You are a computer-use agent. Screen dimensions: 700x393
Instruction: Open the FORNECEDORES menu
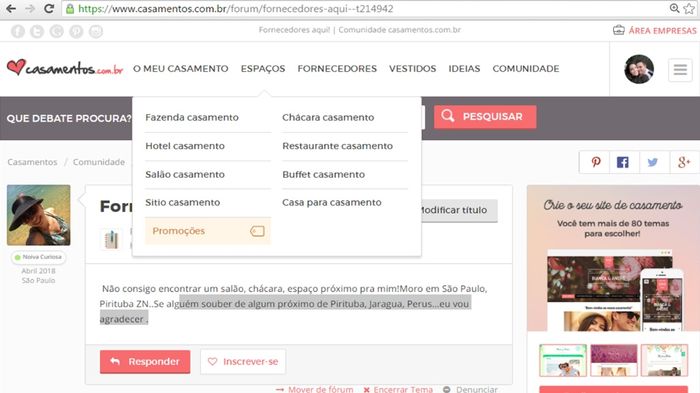(x=337, y=69)
